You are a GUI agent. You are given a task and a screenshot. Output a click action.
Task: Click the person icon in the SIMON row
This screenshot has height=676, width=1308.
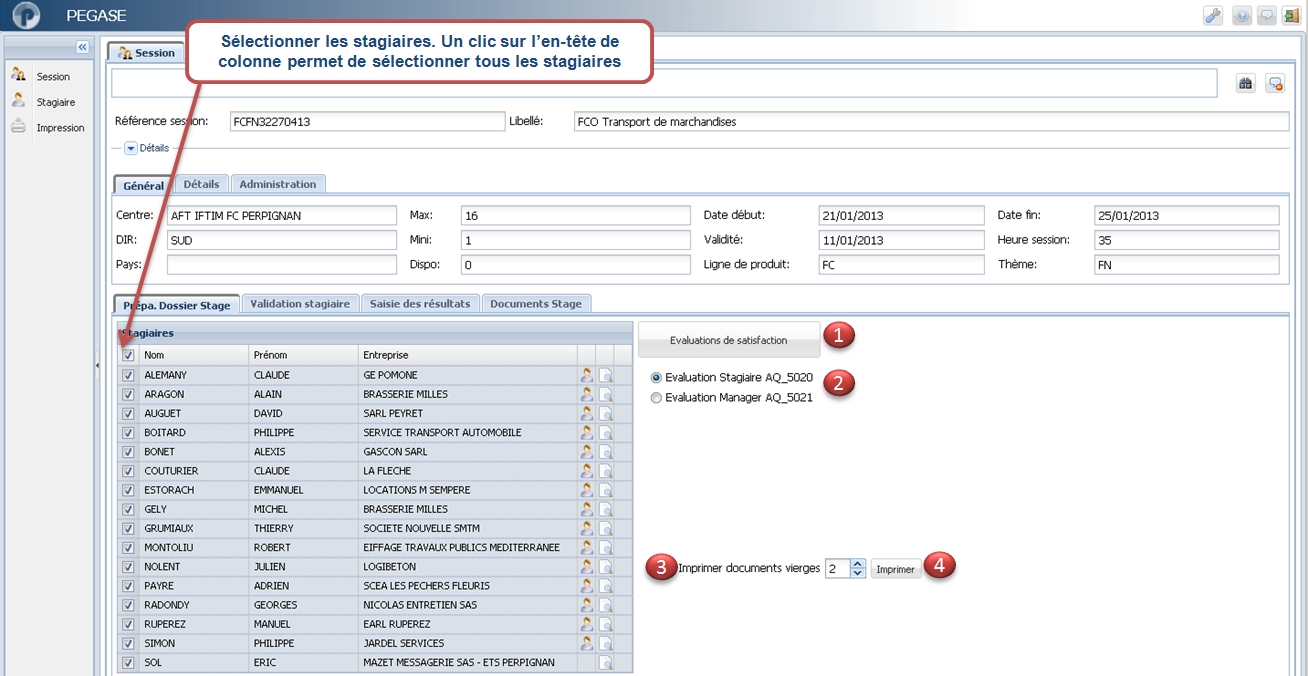click(x=587, y=643)
